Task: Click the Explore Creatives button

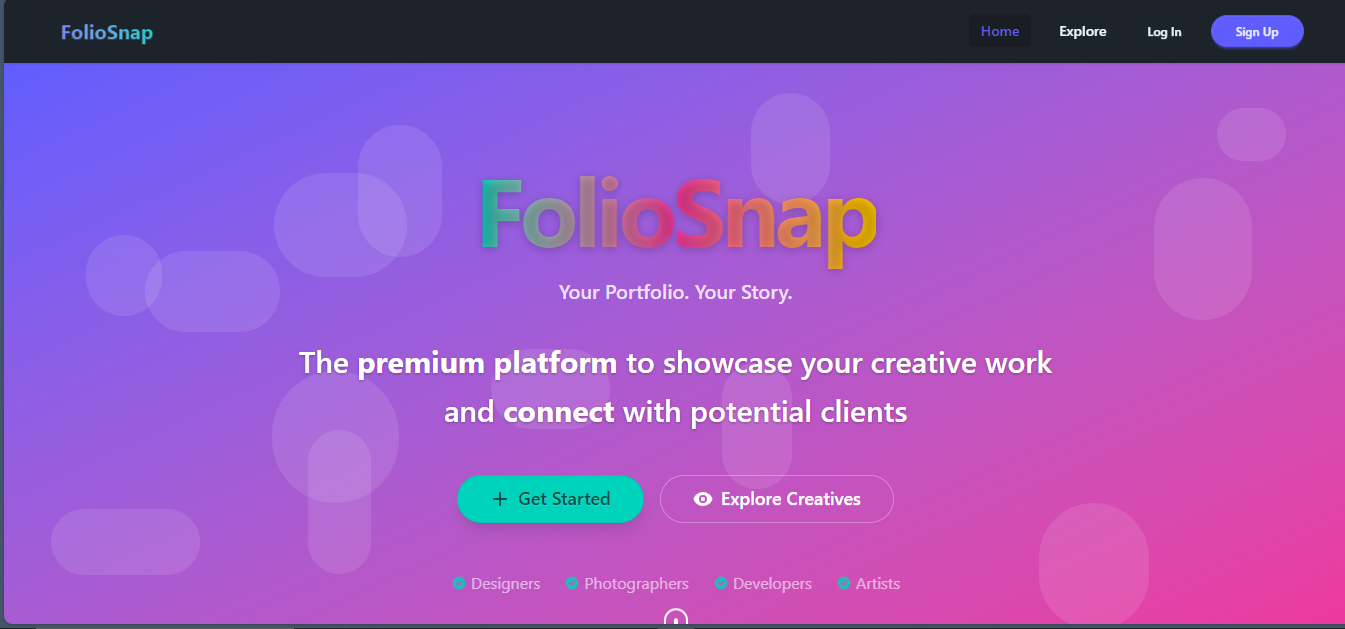Action: (x=776, y=498)
